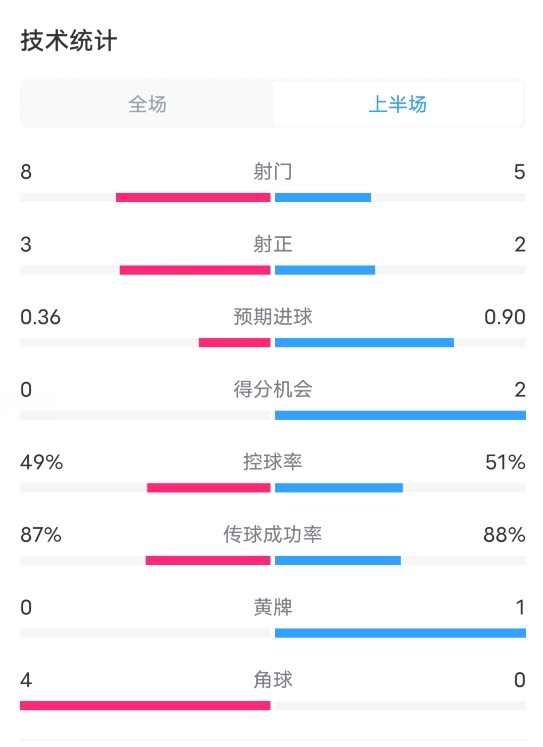Click the pink 控球率 bar
Viewport: 543px width, 747px height.
coord(209,488)
